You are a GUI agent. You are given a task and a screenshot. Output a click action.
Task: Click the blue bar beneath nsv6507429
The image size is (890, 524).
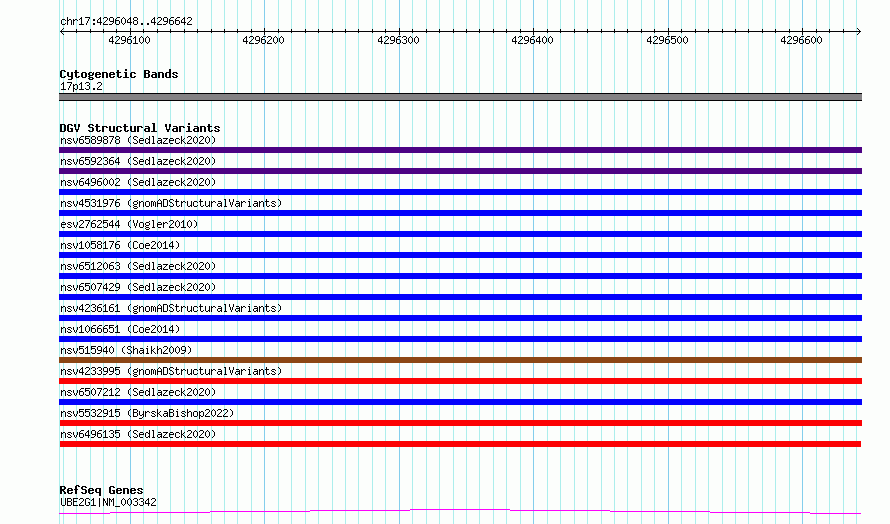(x=460, y=297)
